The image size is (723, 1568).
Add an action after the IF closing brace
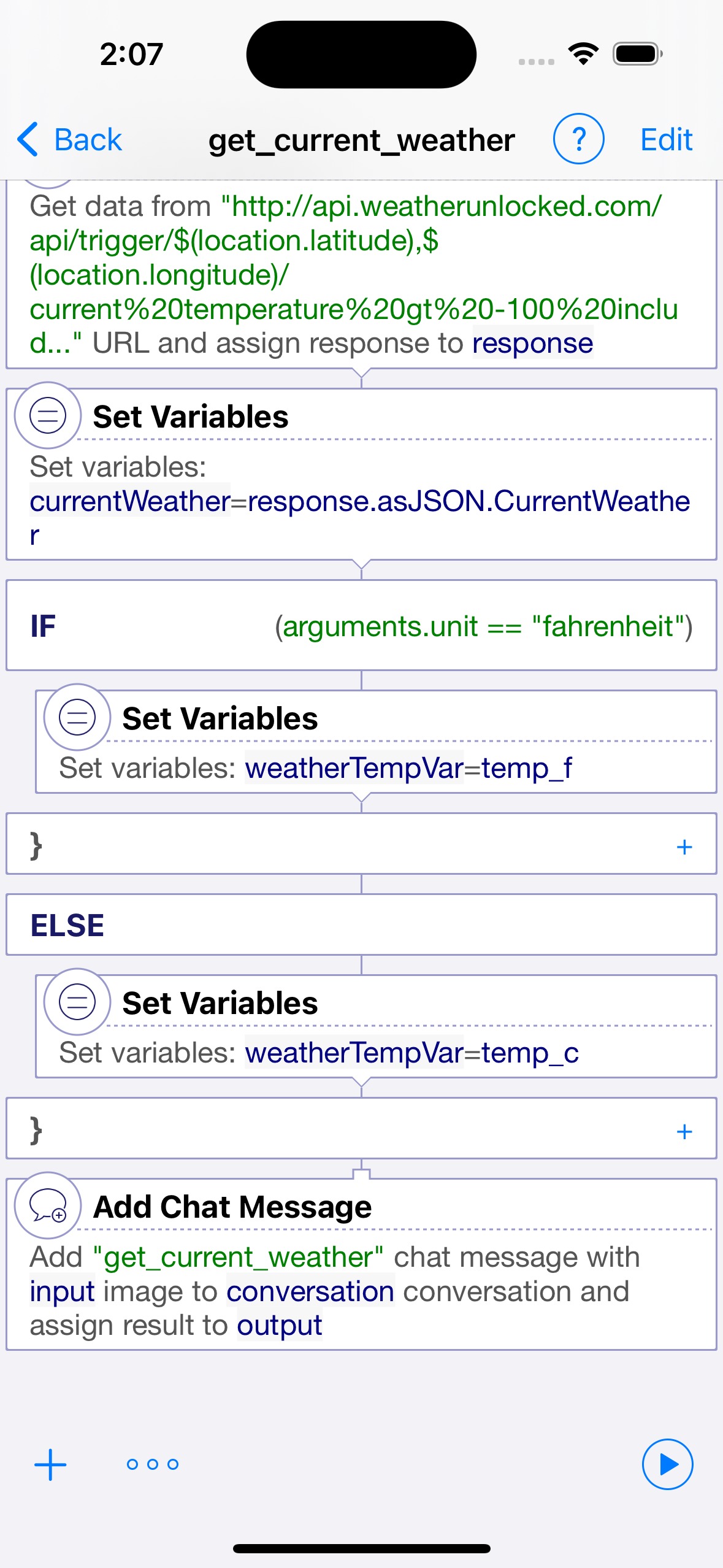684,847
